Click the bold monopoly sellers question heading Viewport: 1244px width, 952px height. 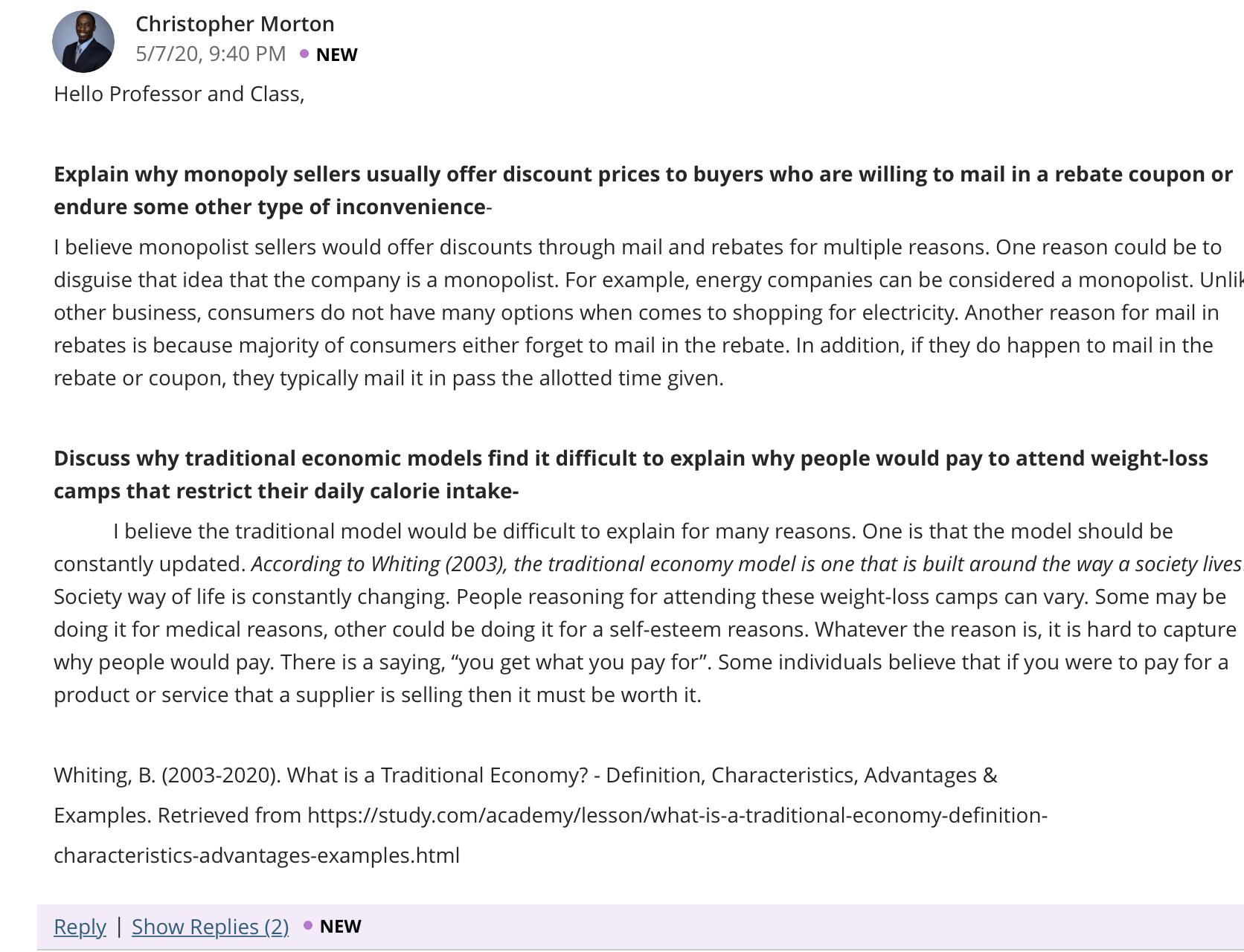point(643,190)
